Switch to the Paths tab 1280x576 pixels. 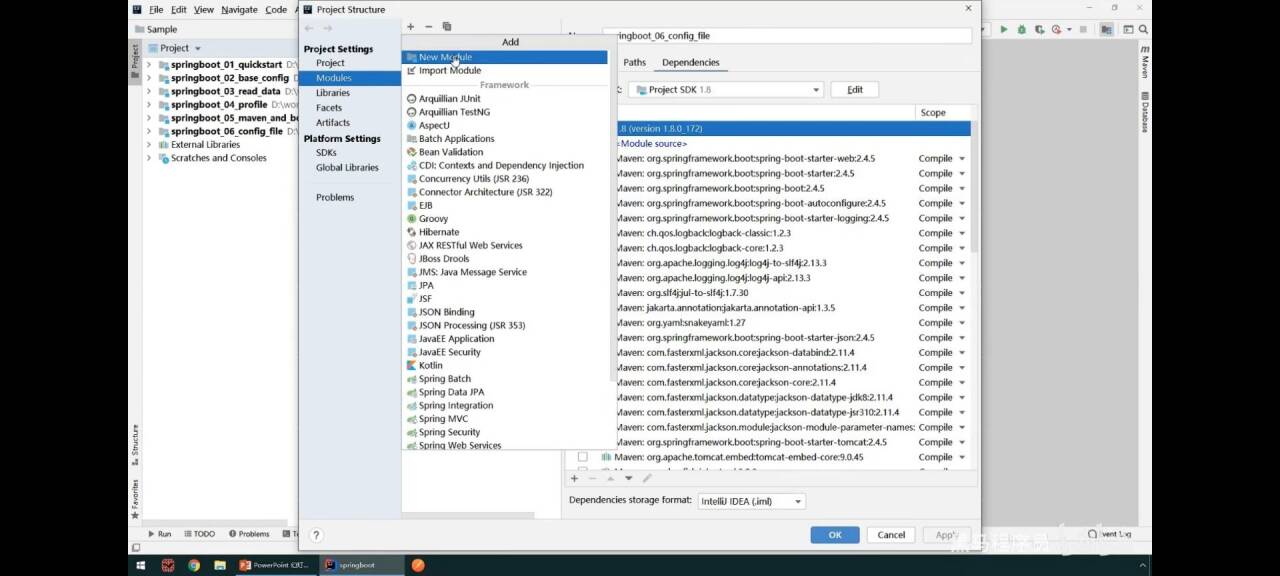pyautogui.click(x=635, y=62)
